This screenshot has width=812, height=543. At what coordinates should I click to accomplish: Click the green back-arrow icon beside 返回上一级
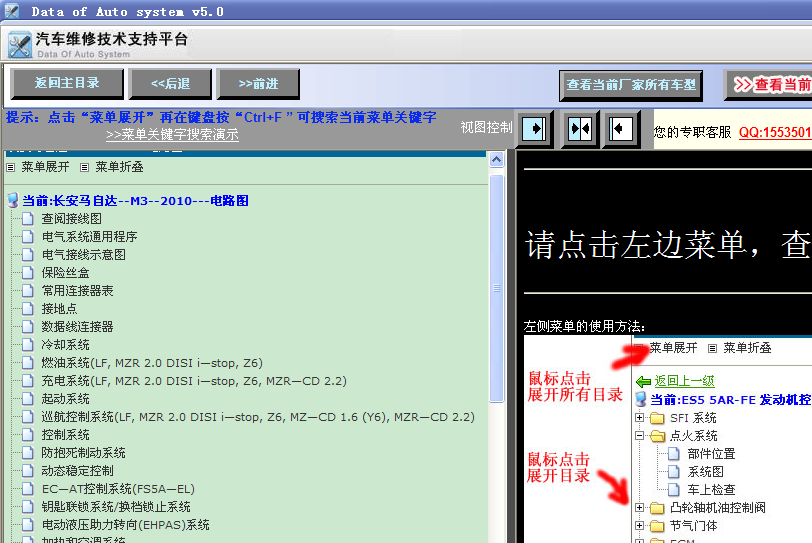(x=643, y=382)
